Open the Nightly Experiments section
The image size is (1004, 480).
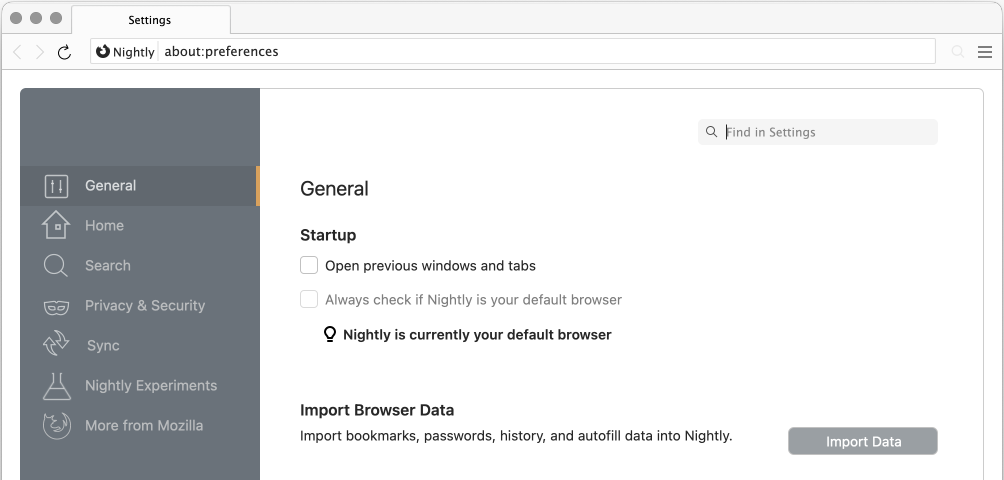150,386
